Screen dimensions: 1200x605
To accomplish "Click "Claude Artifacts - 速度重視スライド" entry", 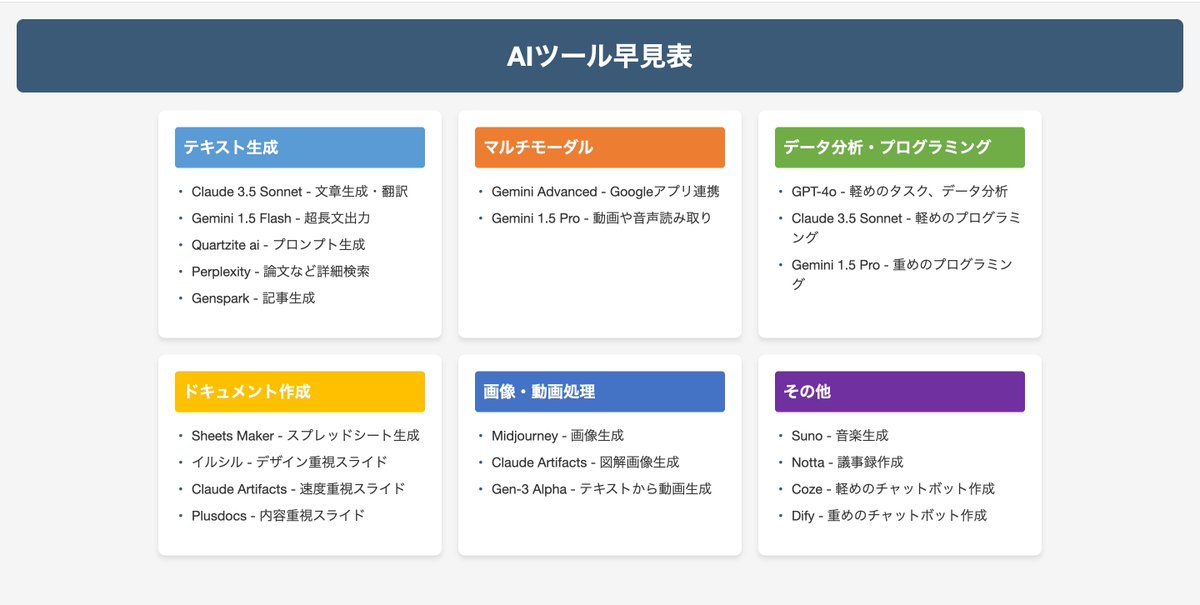I will click(298, 489).
